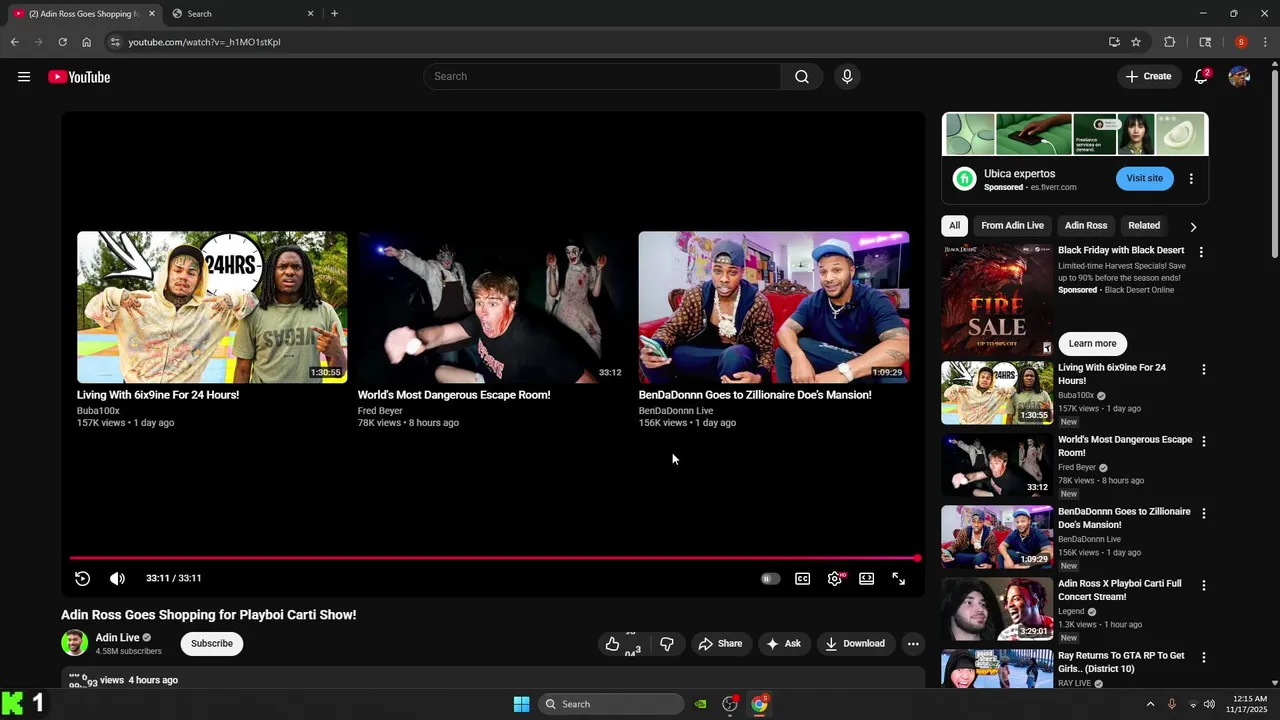The width and height of the screenshot is (1280, 720).
Task: Click the address bar URL
Action: [x=204, y=42]
